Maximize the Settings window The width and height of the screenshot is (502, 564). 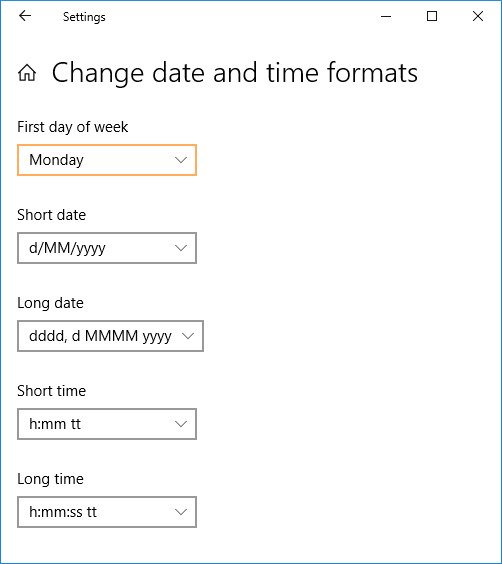(432, 16)
